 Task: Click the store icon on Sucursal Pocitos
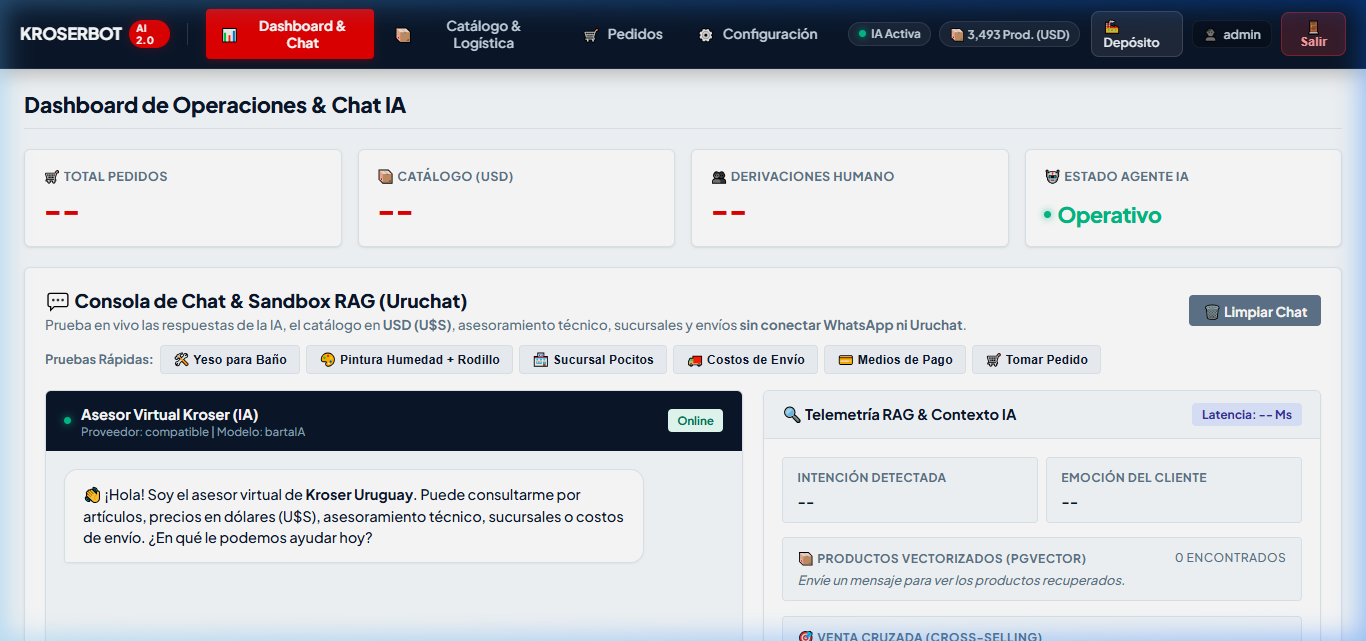click(541, 360)
